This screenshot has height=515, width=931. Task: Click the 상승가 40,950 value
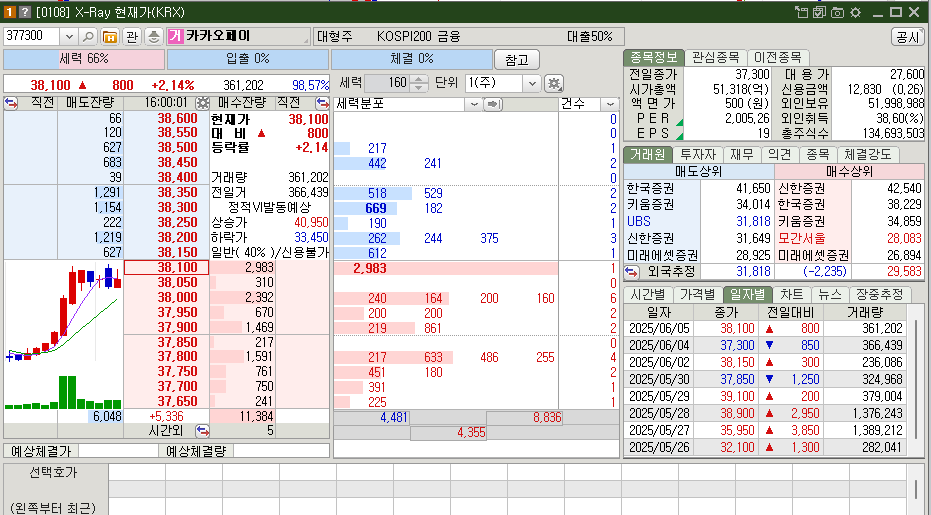[311, 223]
